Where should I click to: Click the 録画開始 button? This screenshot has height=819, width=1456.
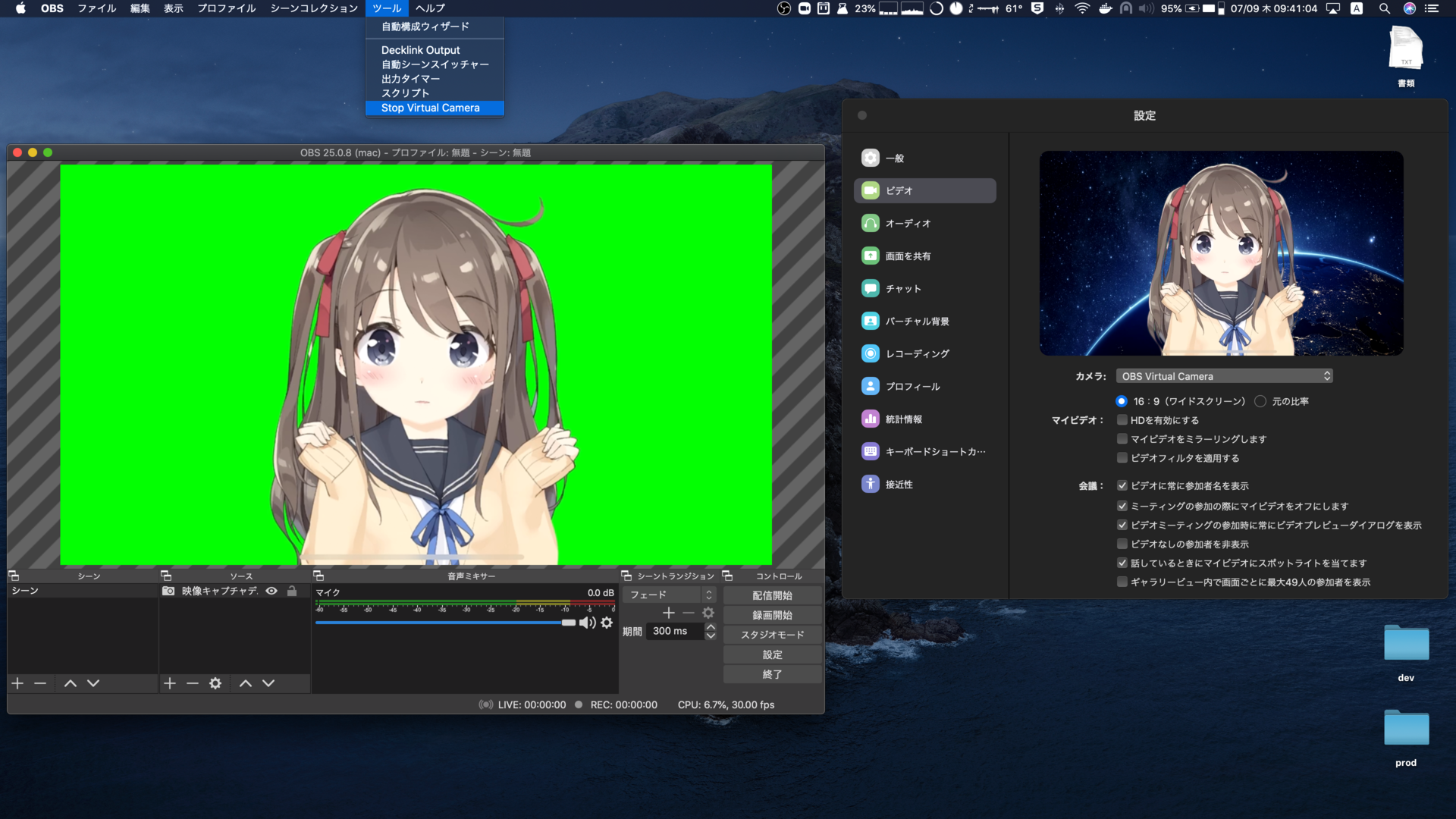[772, 615]
